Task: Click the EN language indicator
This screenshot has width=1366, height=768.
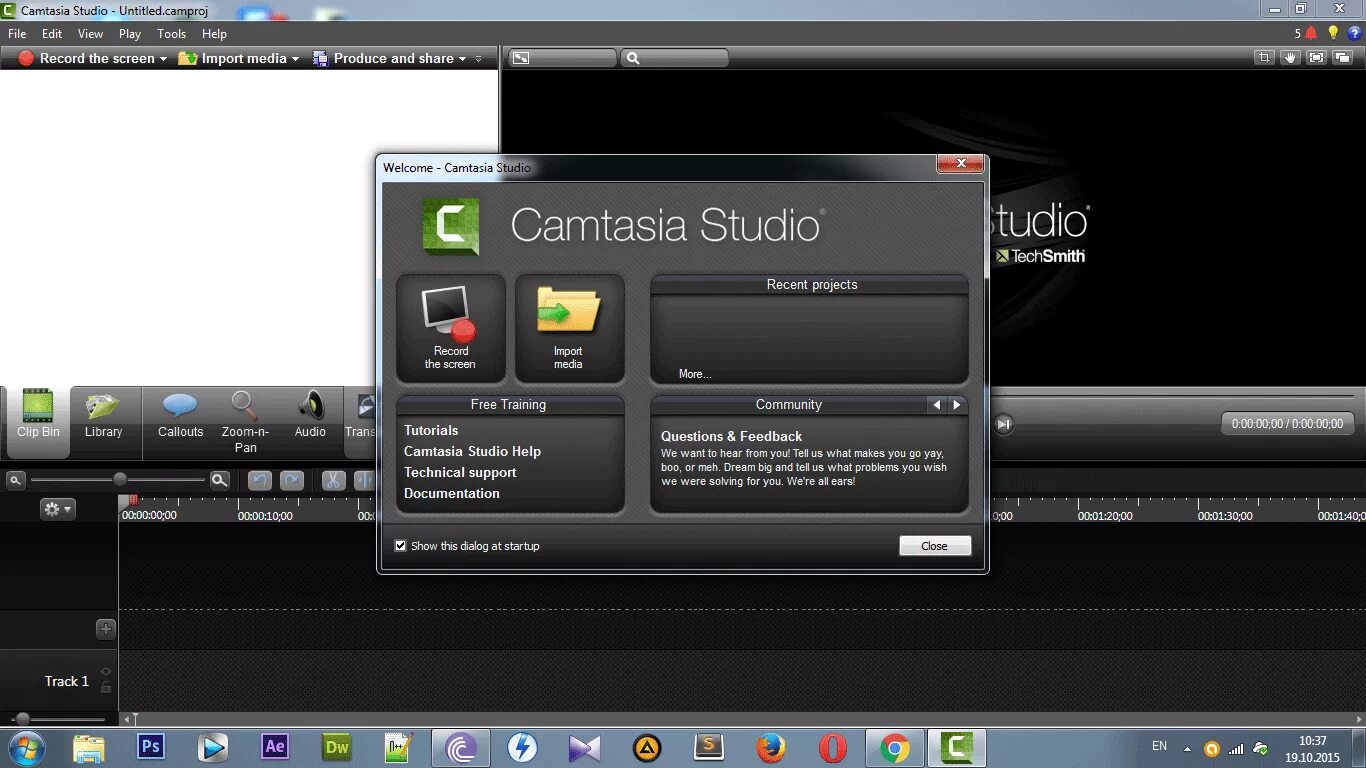Action: pyautogui.click(x=1159, y=746)
